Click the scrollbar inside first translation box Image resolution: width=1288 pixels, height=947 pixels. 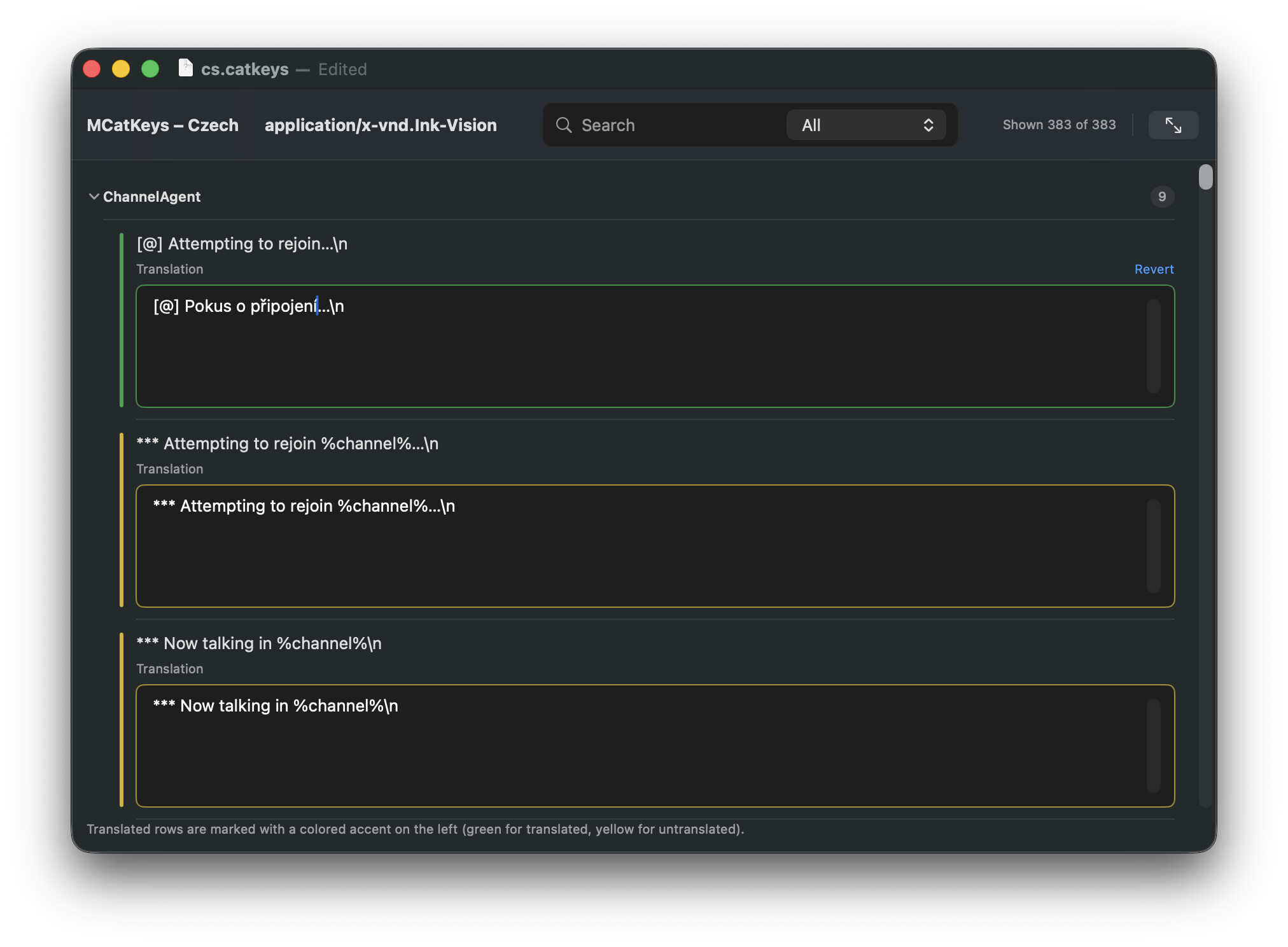point(1153,347)
